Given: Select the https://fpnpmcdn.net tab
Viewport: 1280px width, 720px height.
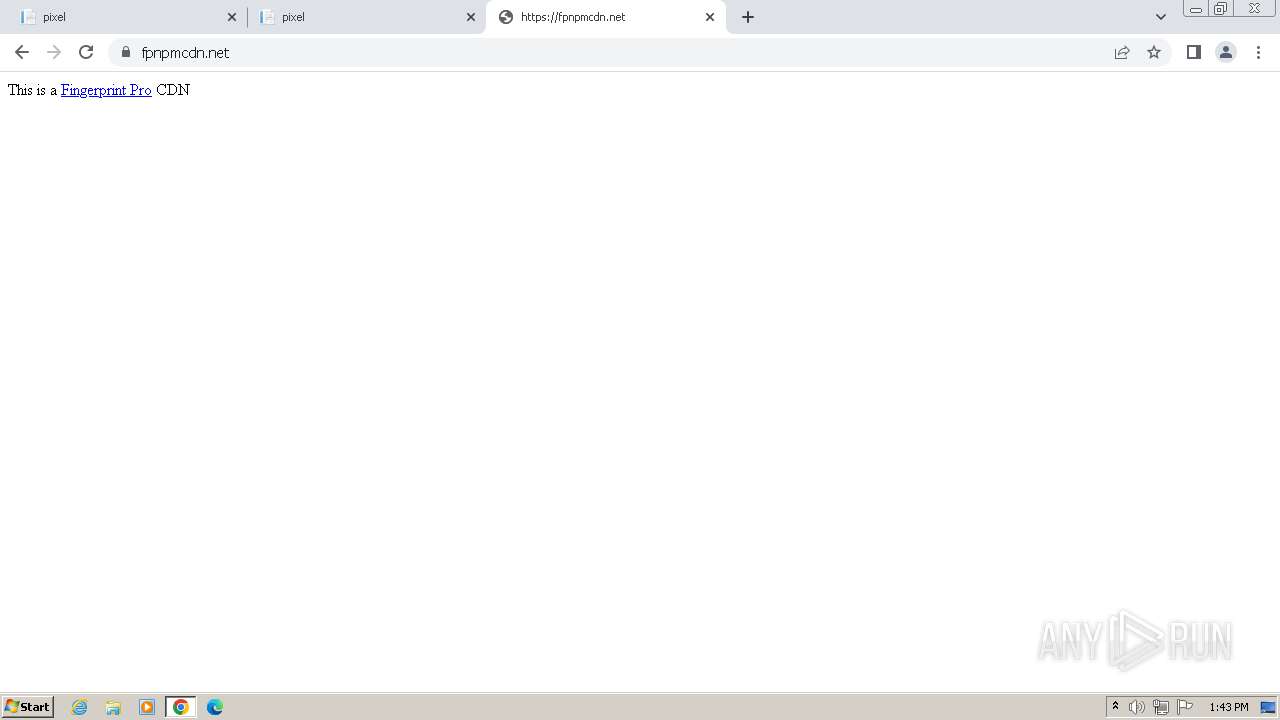Looking at the screenshot, I should click(606, 17).
